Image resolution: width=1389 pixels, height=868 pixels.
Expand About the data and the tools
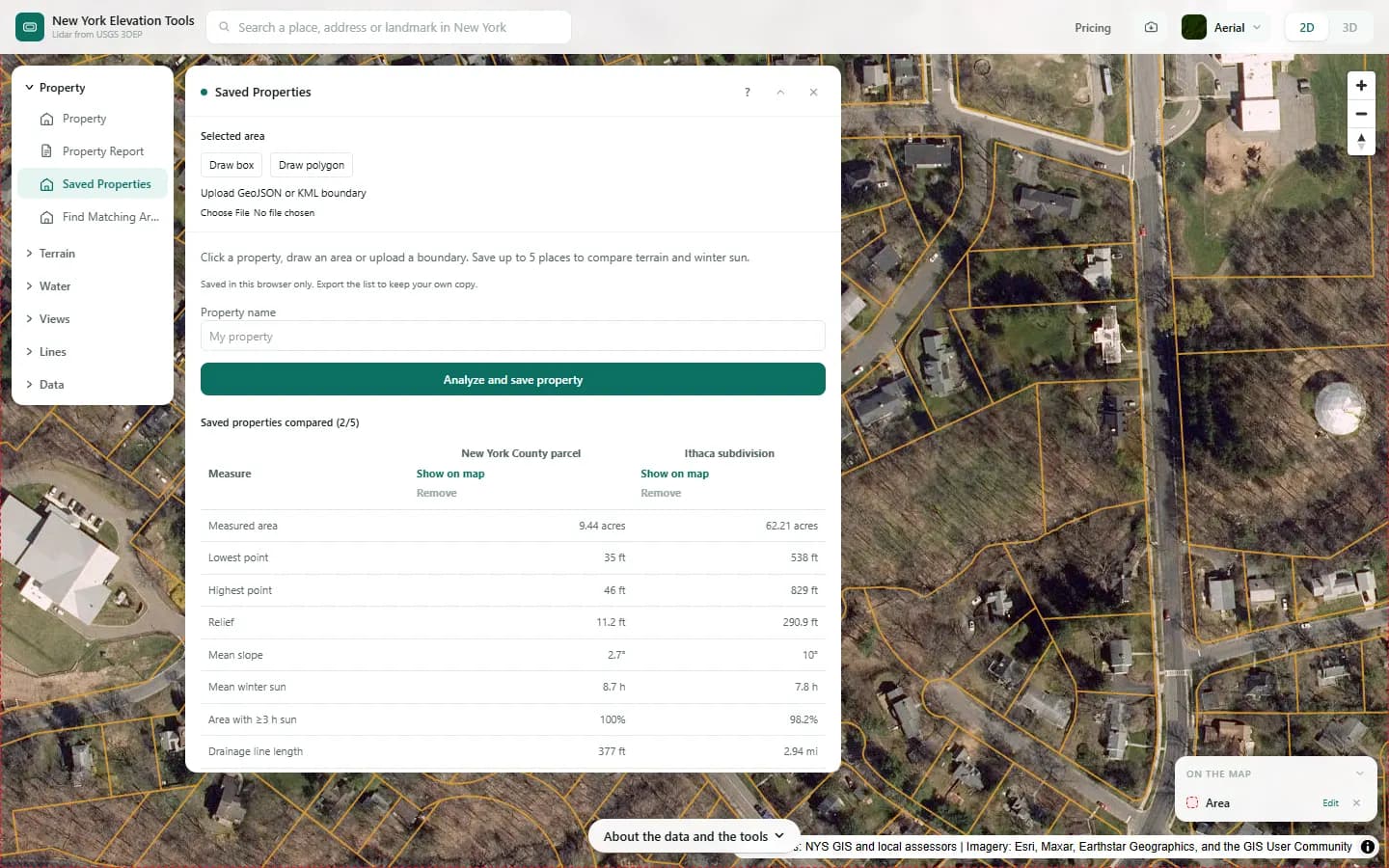694,836
